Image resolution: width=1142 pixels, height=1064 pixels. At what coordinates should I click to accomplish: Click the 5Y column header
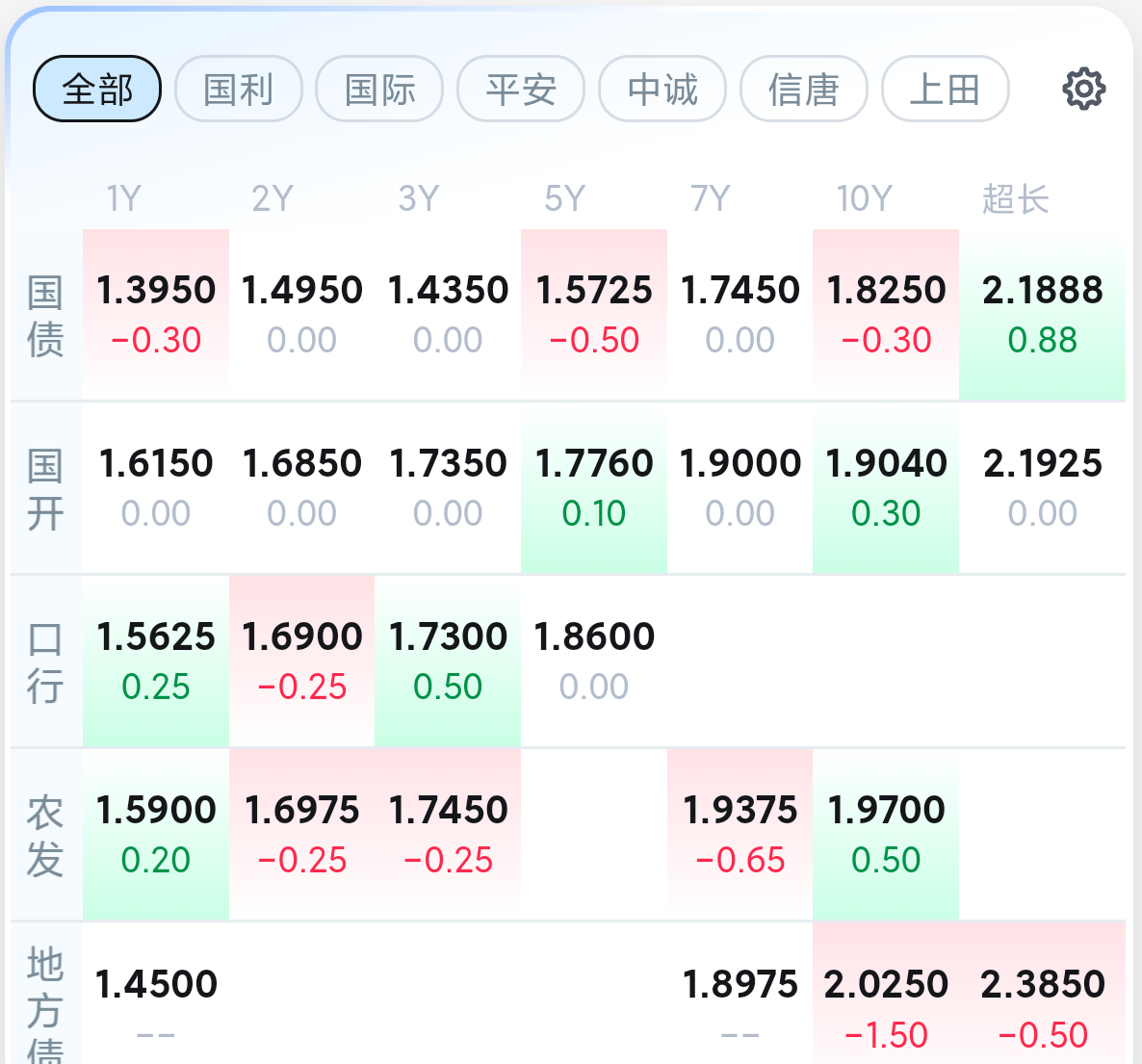pos(564,199)
